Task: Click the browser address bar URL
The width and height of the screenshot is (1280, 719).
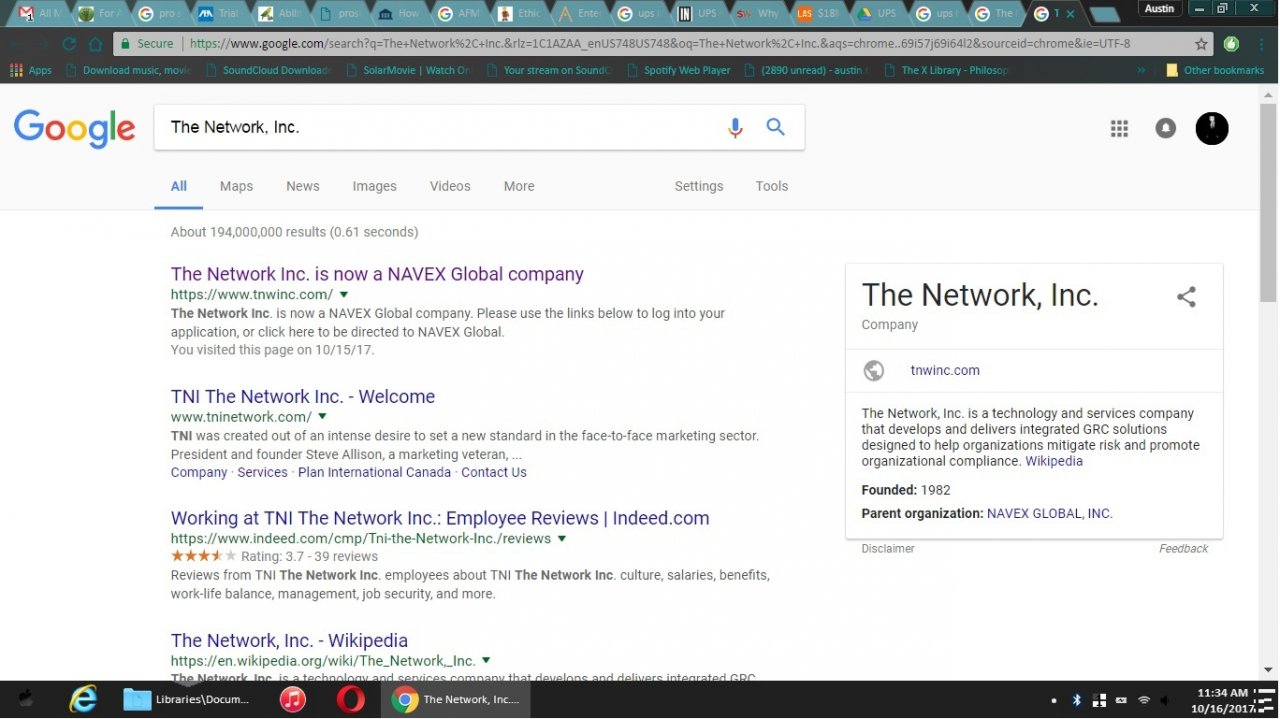Action: tap(660, 44)
